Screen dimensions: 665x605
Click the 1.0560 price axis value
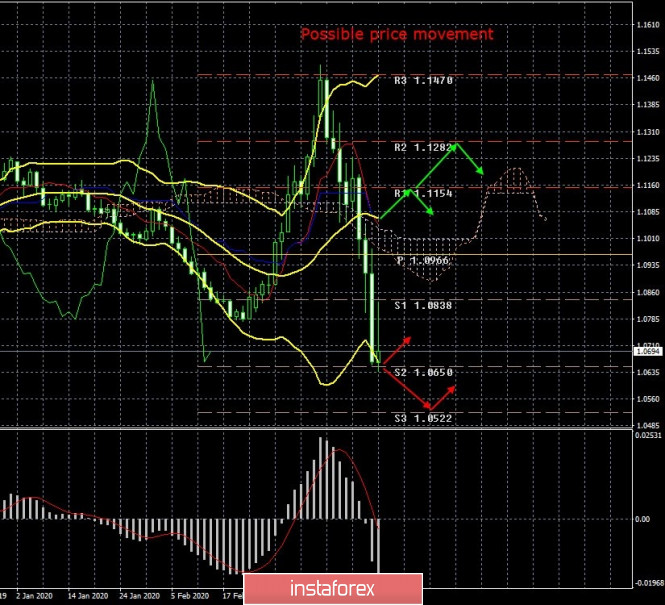pyautogui.click(x=648, y=399)
